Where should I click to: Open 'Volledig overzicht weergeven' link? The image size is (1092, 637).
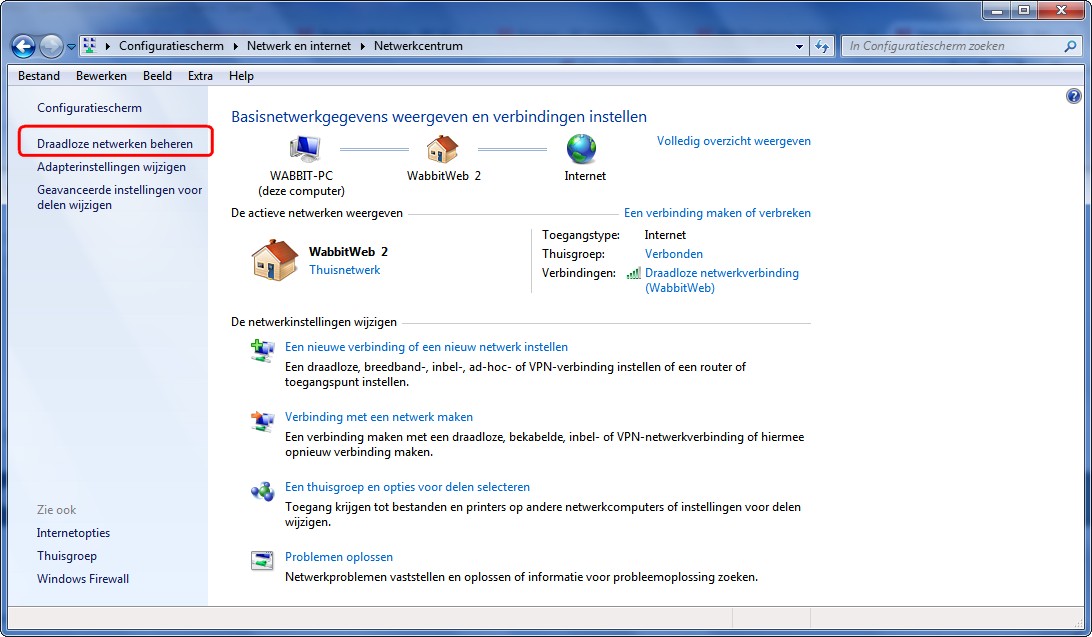[733, 141]
